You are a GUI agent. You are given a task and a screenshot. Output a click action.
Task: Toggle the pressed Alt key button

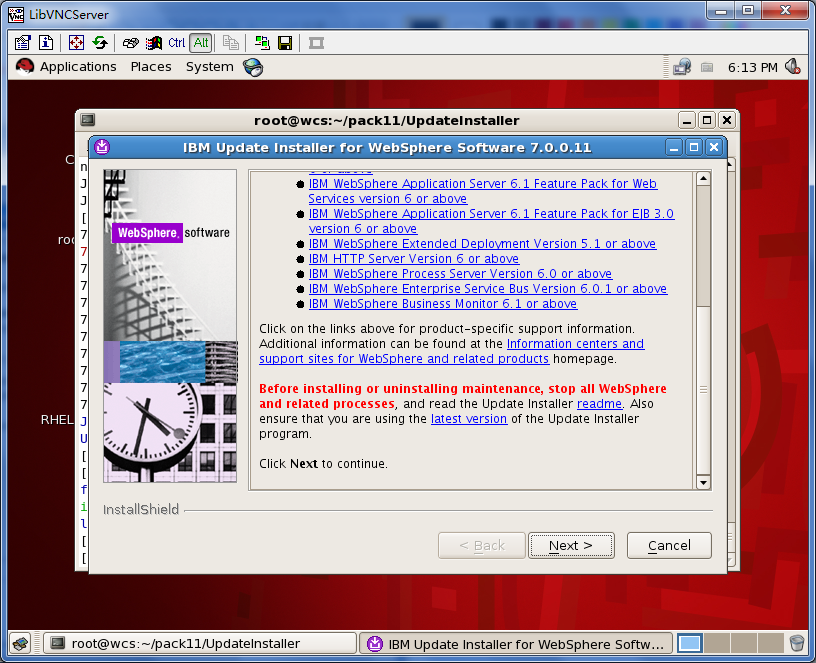point(201,43)
